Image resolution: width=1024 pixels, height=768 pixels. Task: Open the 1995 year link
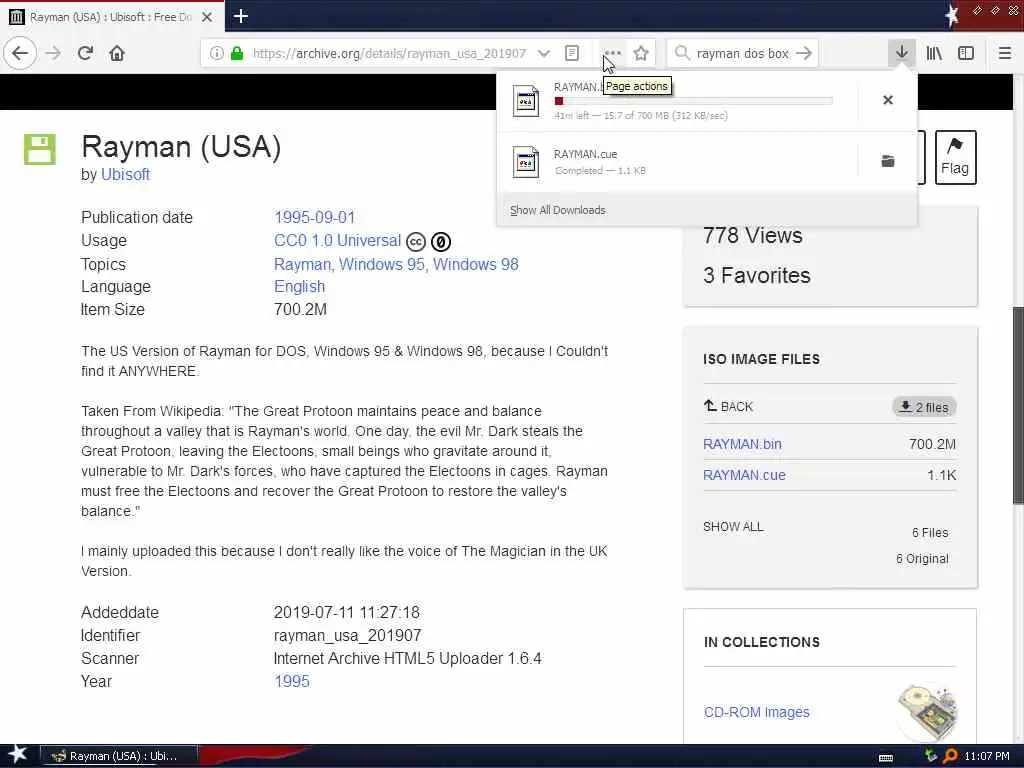291,681
